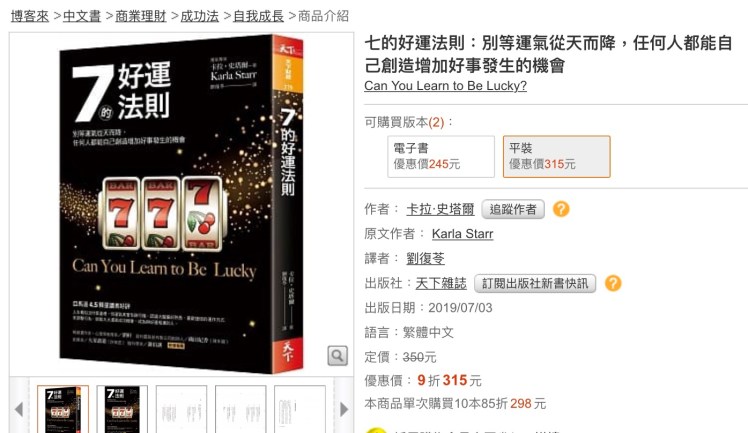Go to 中文書 breadcrumb category
Viewport: 748px width, 433px height.
pyautogui.click(x=82, y=16)
